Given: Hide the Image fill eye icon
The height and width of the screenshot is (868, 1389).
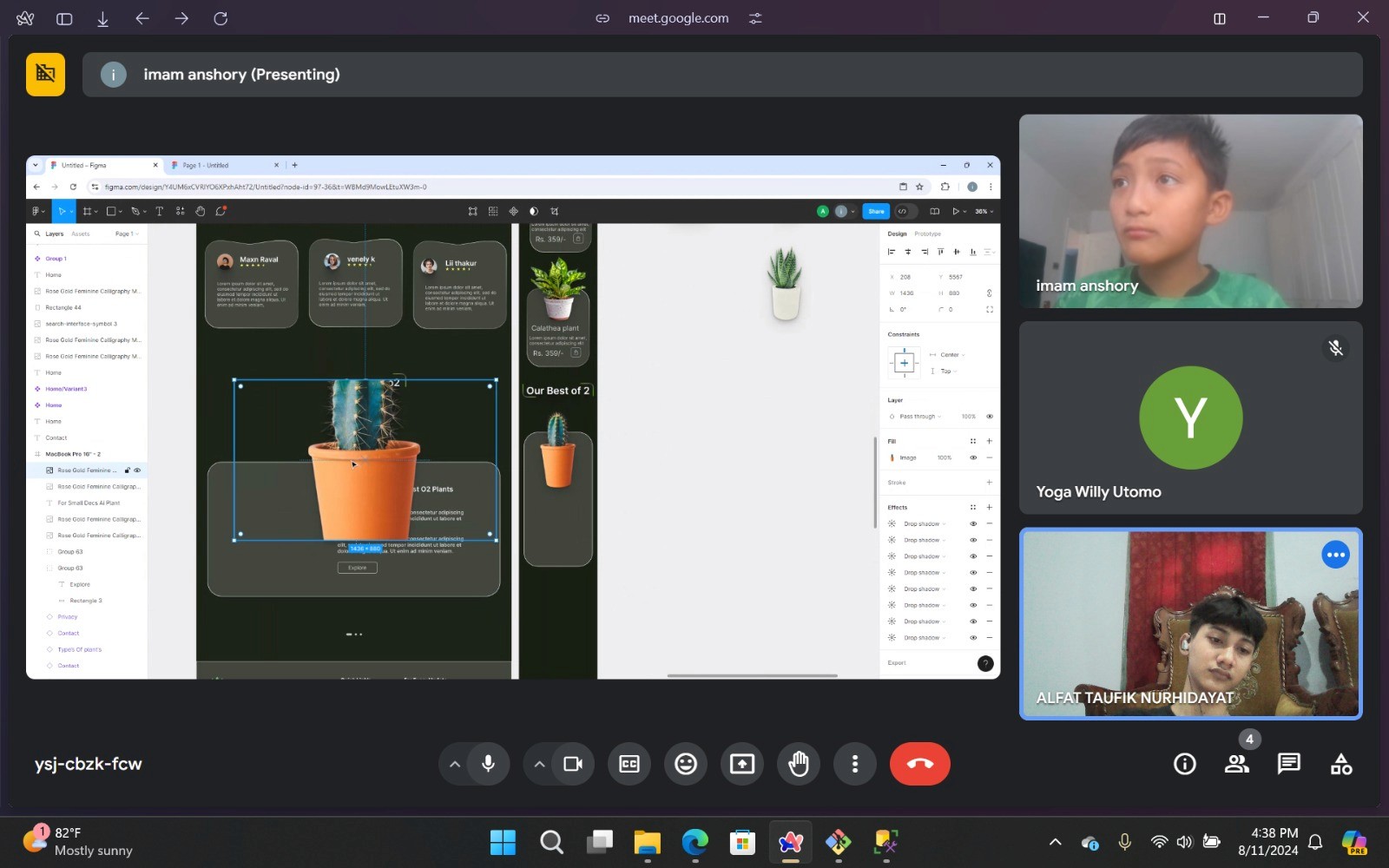Looking at the screenshot, I should pyautogui.click(x=973, y=458).
